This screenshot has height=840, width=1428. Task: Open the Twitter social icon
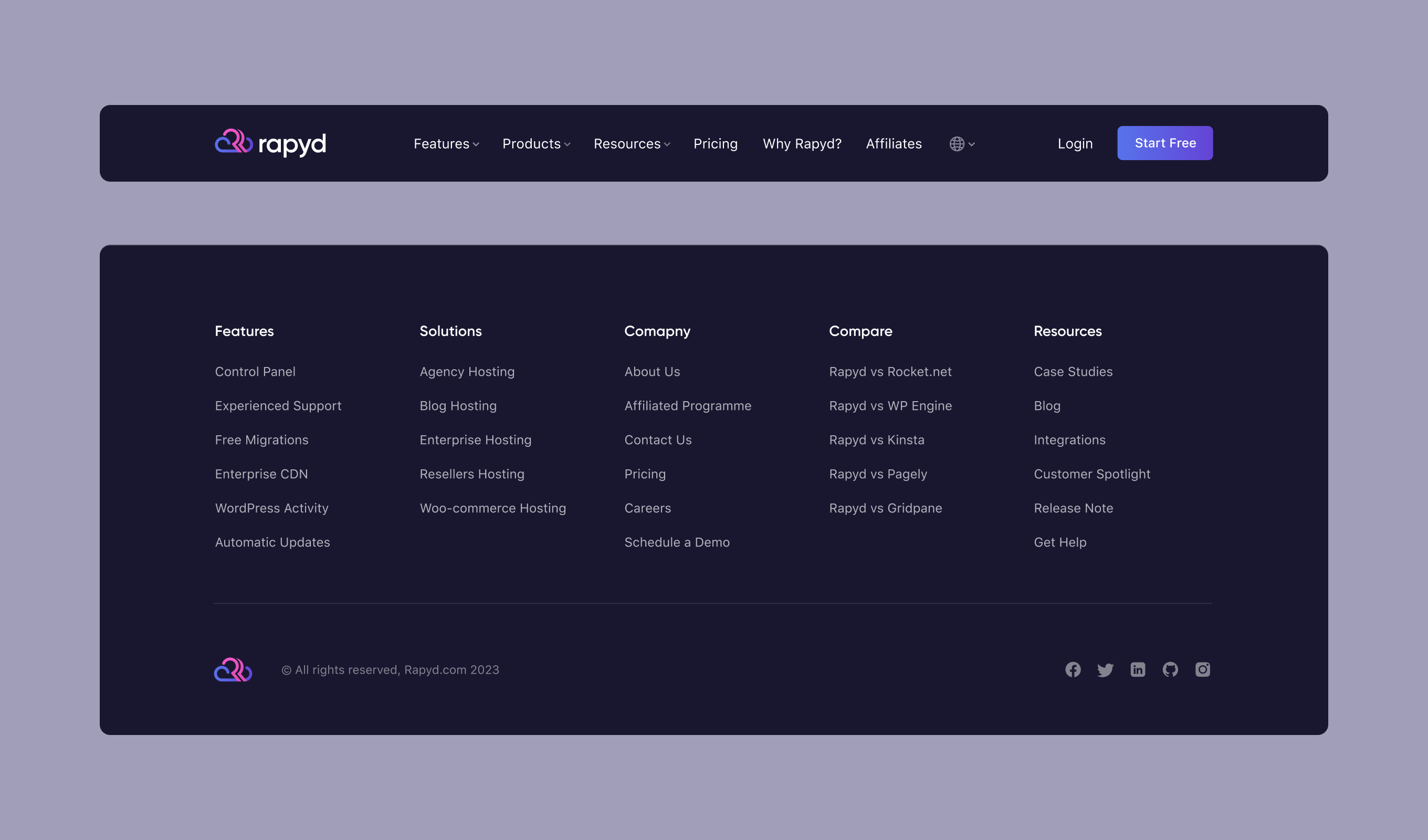coord(1105,670)
